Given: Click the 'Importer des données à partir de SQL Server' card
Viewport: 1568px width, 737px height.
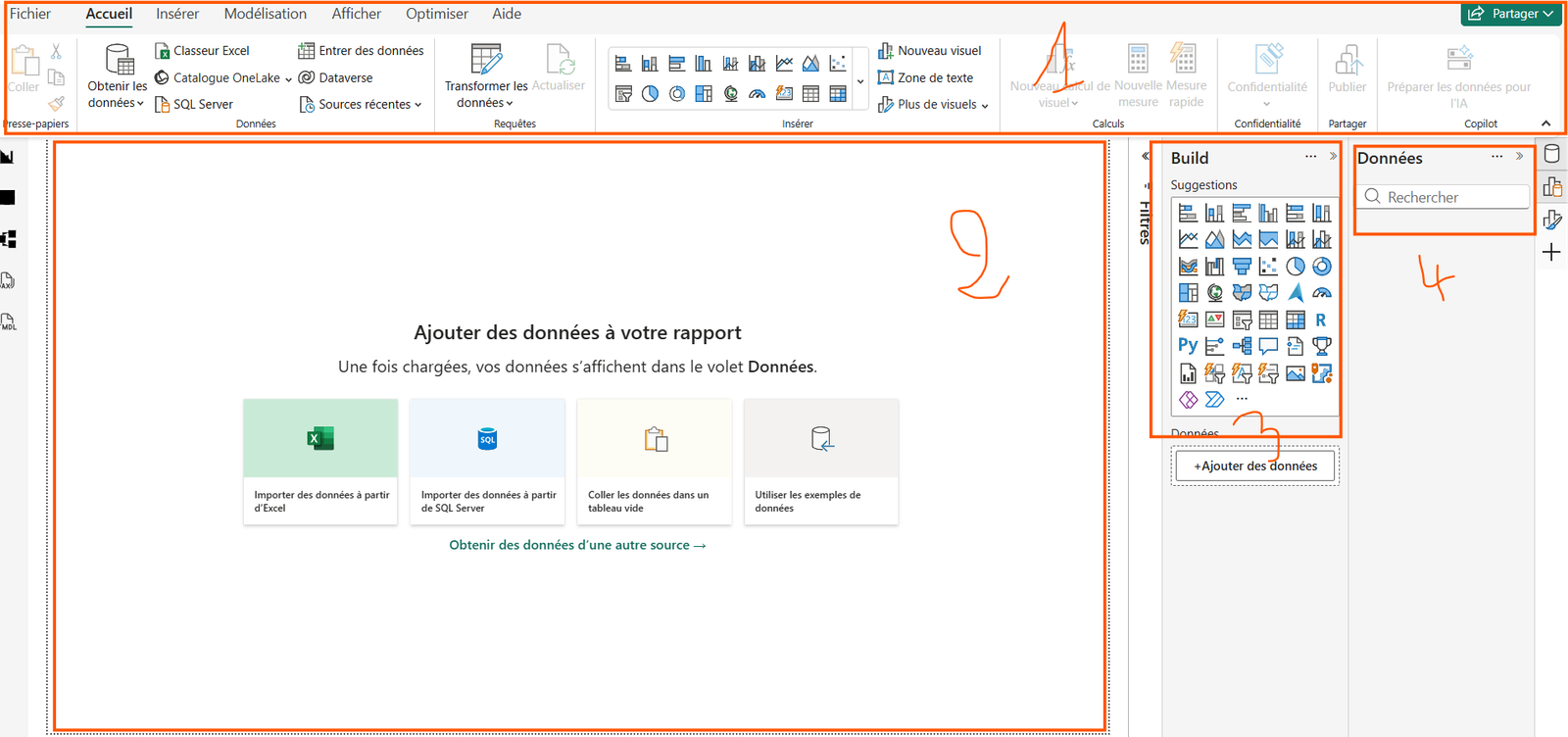Looking at the screenshot, I should [x=487, y=462].
